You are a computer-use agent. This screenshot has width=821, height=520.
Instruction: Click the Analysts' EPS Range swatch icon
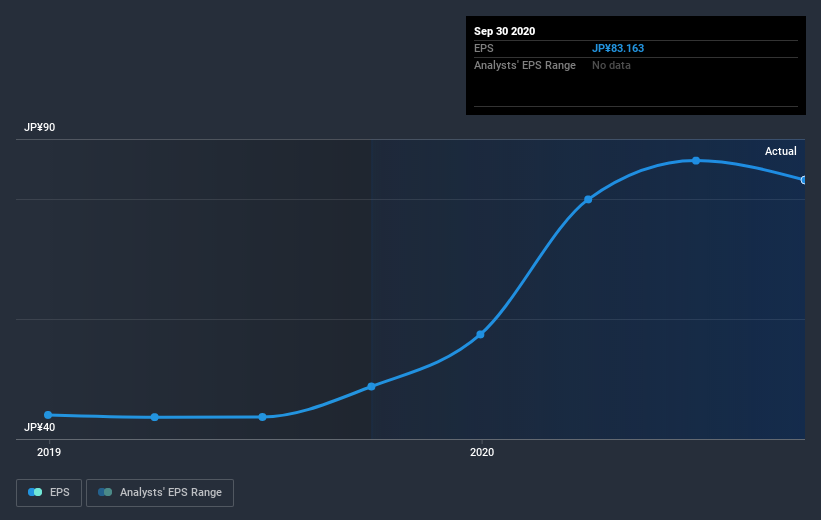(x=105, y=492)
